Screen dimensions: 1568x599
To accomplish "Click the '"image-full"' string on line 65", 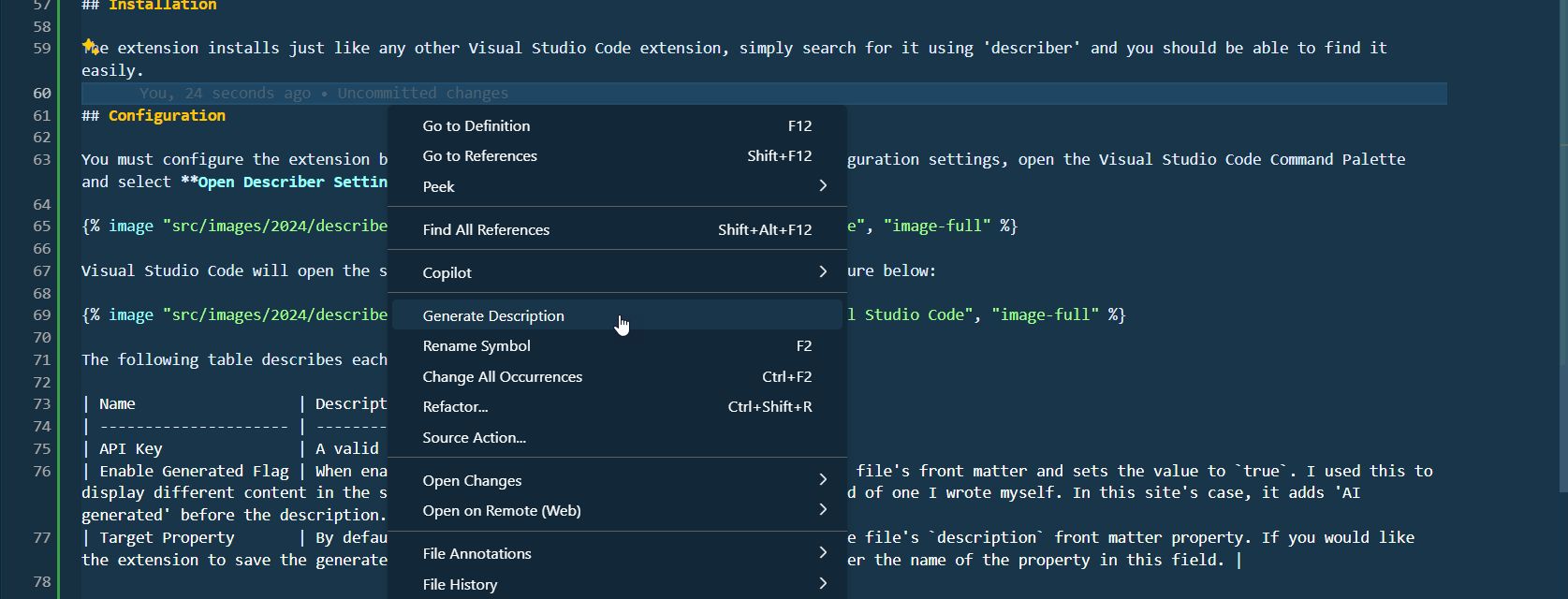I will pos(937,226).
